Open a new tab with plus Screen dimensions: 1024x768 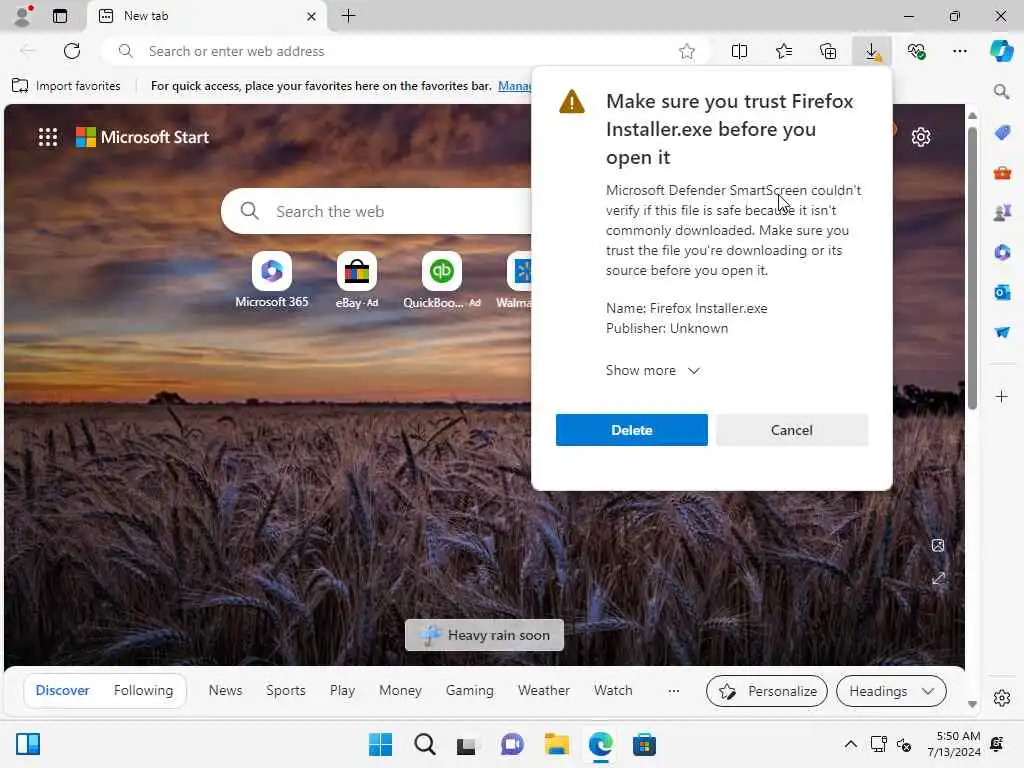[349, 16]
